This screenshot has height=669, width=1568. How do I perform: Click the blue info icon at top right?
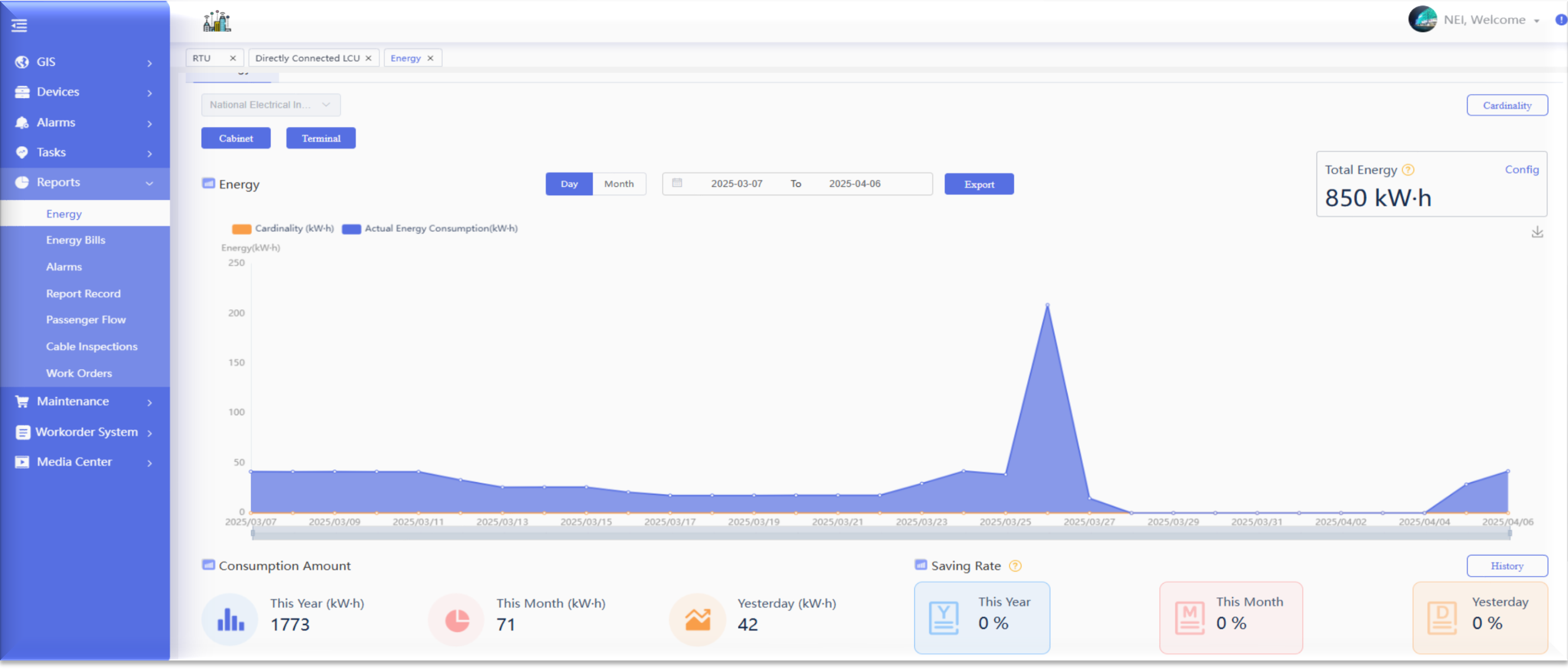click(1561, 19)
